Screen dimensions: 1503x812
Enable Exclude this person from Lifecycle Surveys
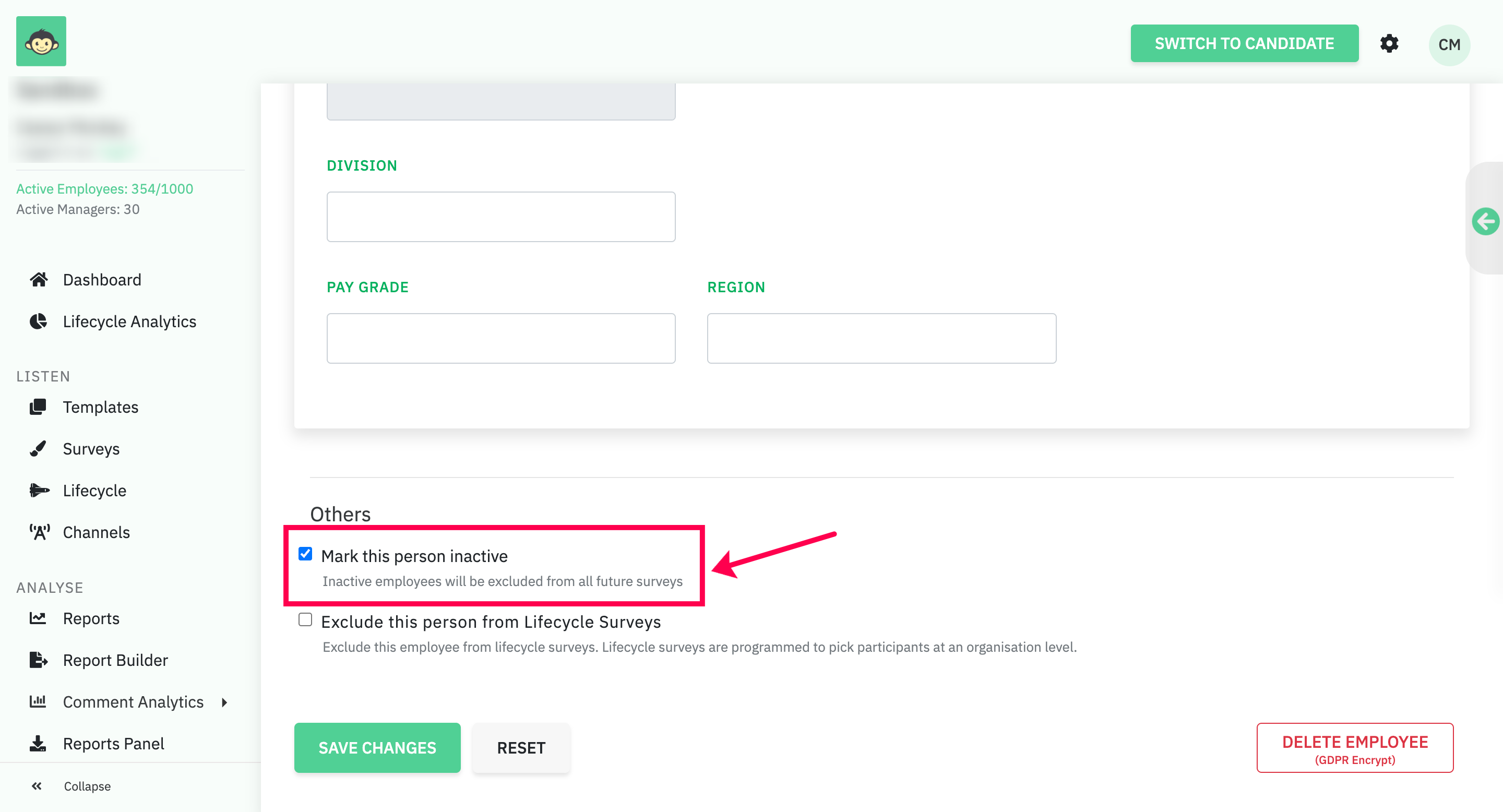coord(305,619)
